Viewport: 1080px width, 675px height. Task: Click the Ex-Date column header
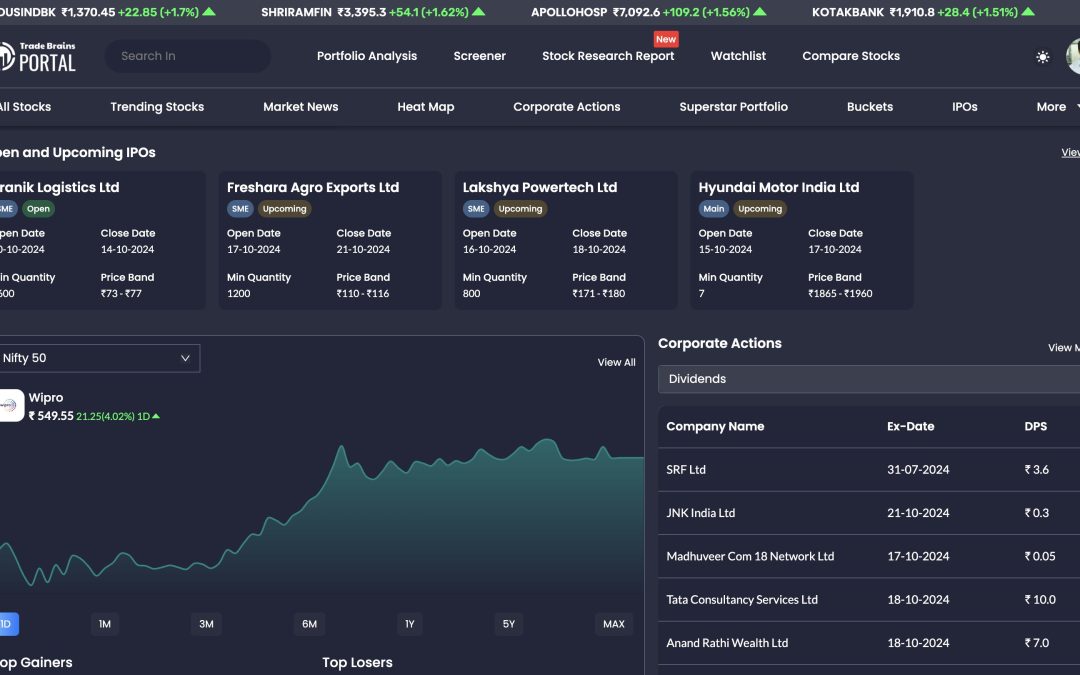pos(911,426)
